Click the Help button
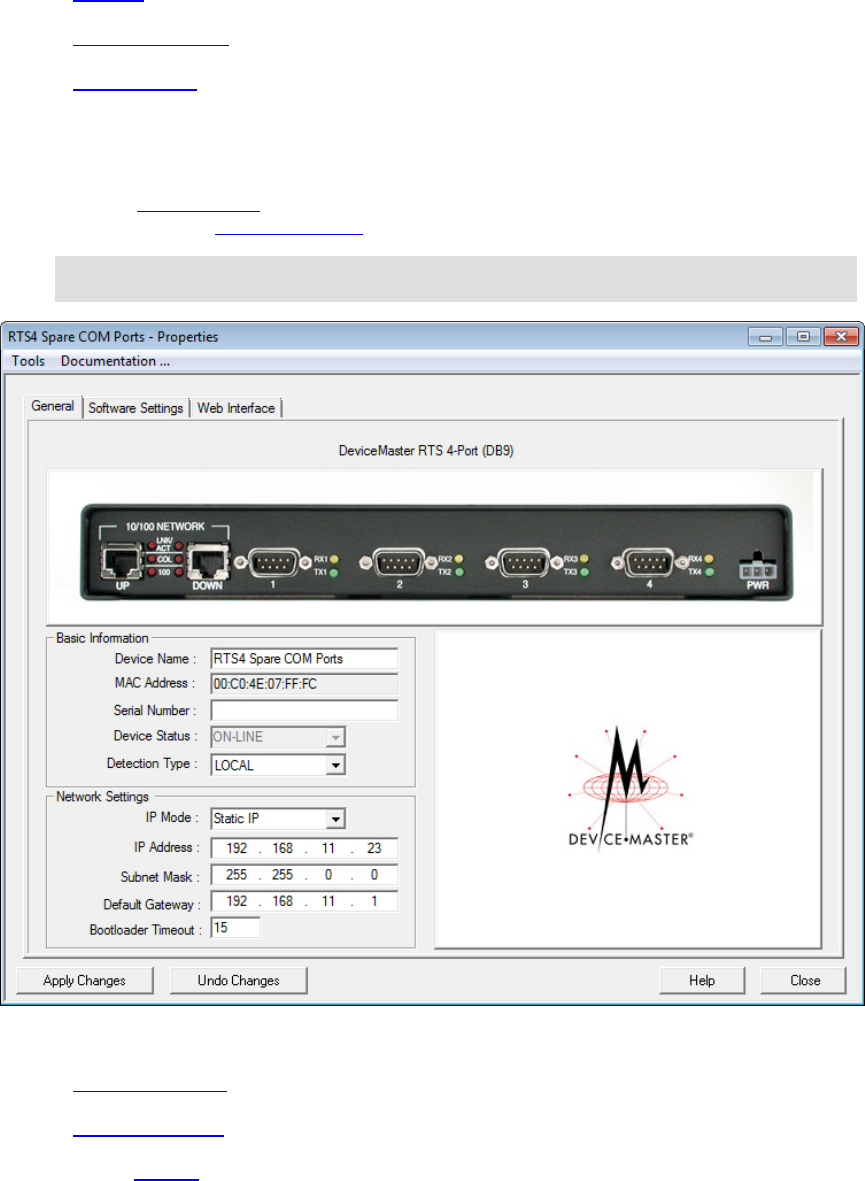 pos(701,981)
